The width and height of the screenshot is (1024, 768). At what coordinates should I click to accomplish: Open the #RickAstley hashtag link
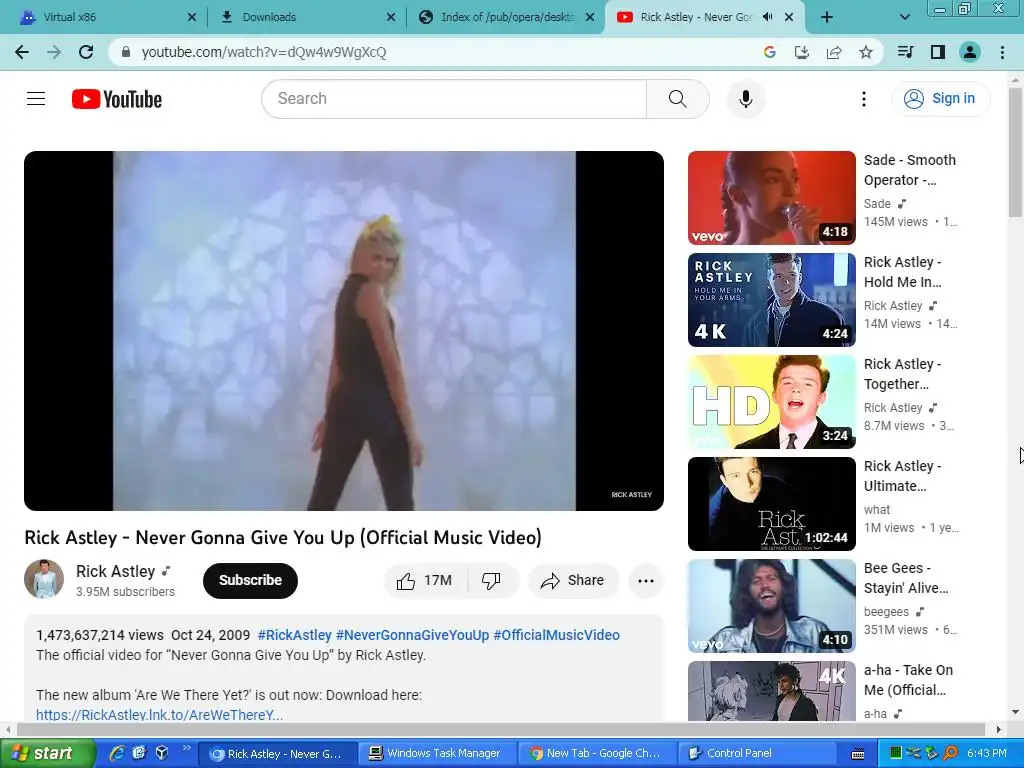[295, 635]
